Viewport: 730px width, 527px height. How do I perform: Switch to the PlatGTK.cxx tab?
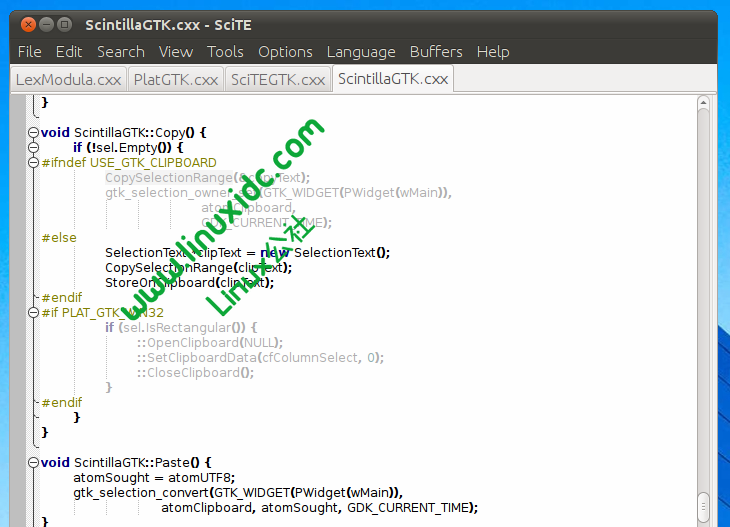click(x=176, y=79)
